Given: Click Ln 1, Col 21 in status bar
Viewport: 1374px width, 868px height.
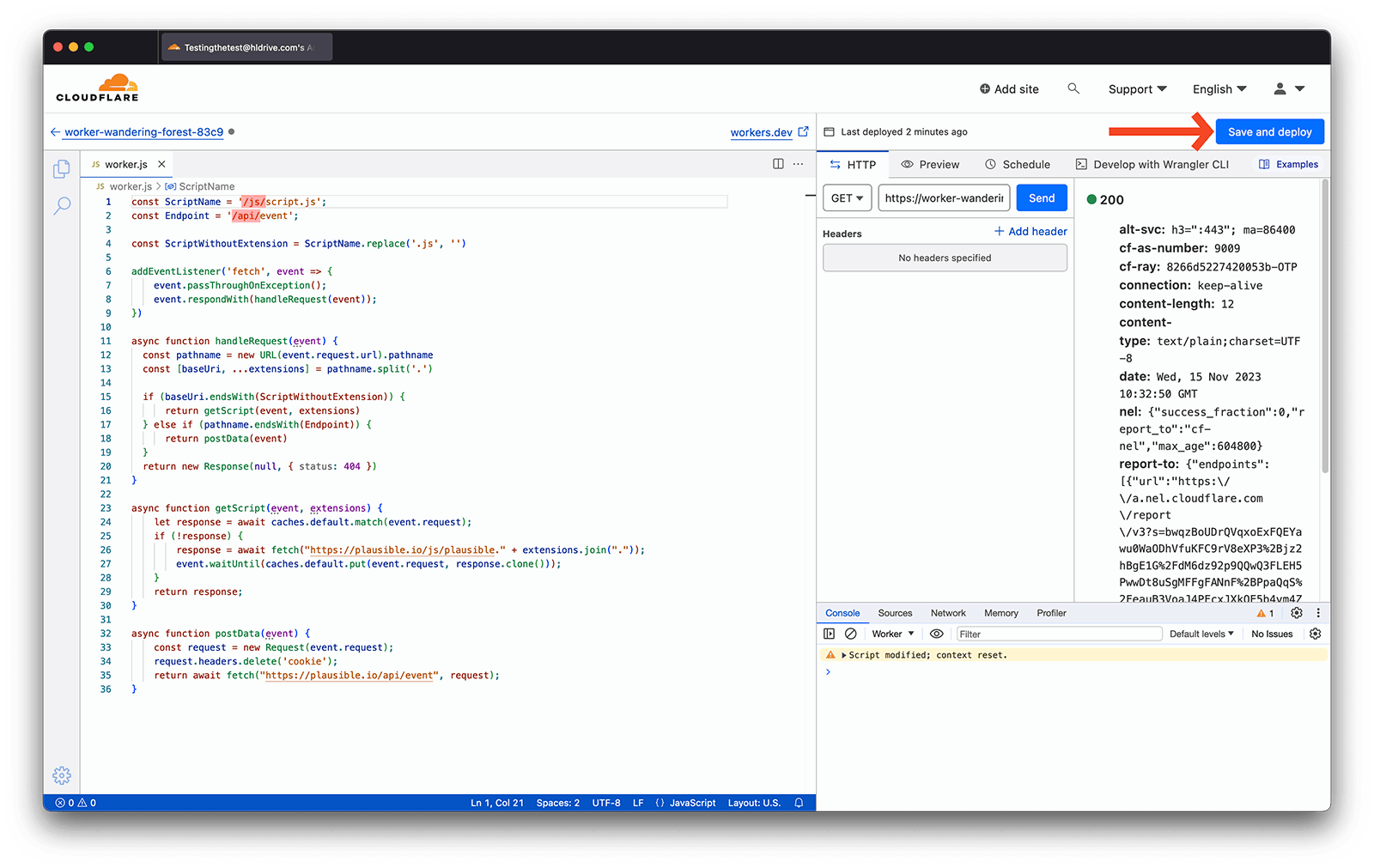Looking at the screenshot, I should tap(496, 803).
